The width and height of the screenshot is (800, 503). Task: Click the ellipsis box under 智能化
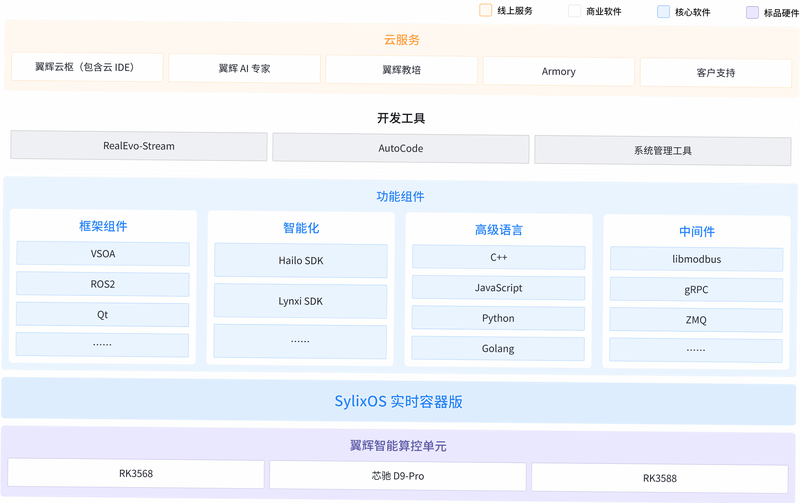(x=300, y=342)
